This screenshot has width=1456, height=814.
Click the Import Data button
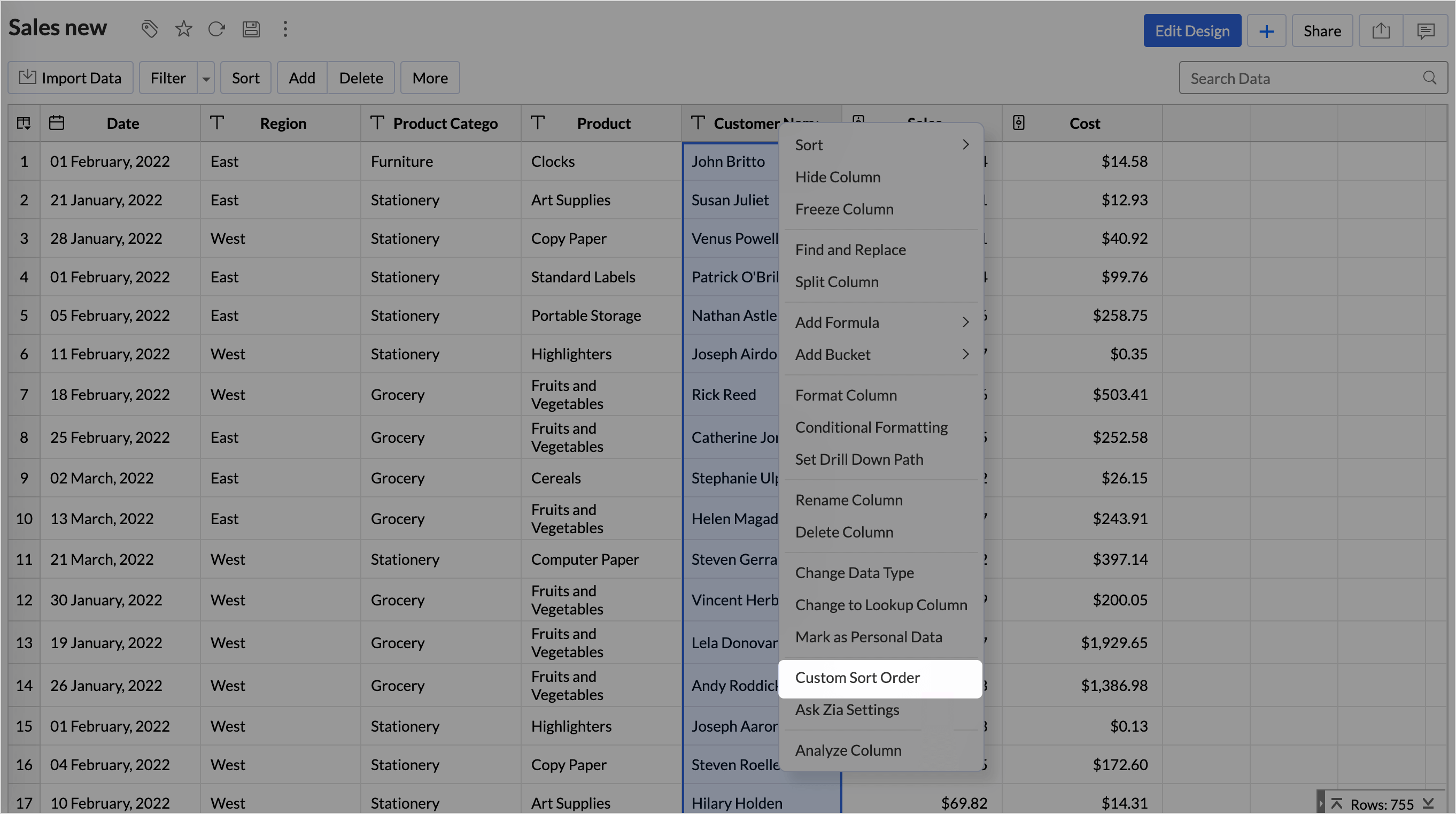71,78
